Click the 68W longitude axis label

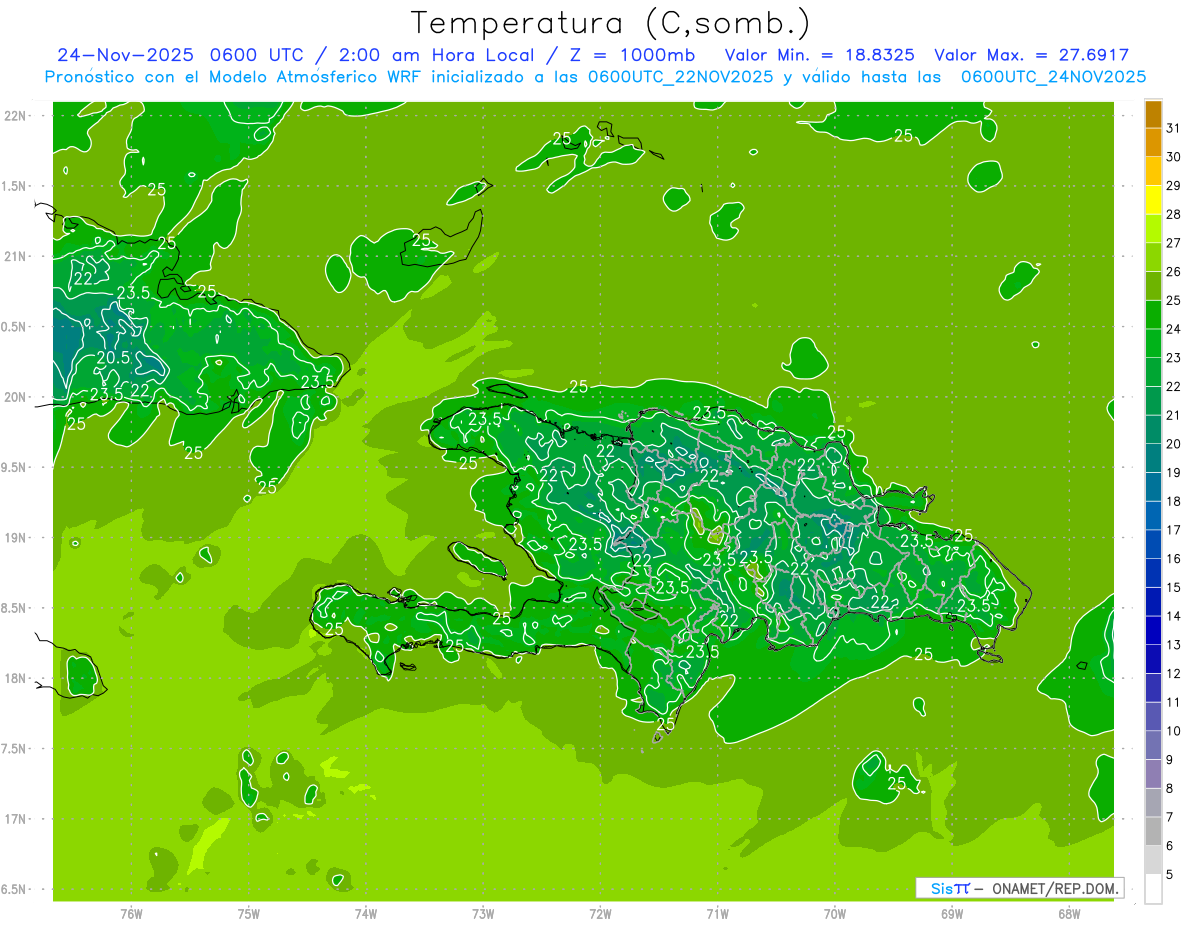click(1068, 914)
